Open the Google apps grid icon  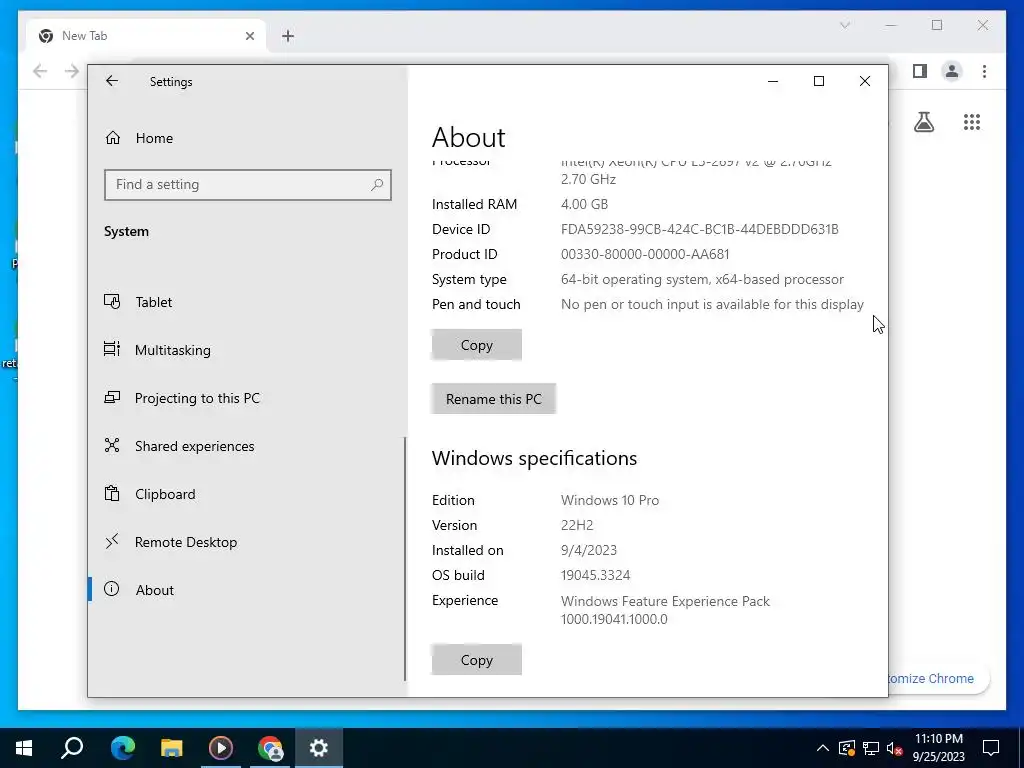click(972, 121)
